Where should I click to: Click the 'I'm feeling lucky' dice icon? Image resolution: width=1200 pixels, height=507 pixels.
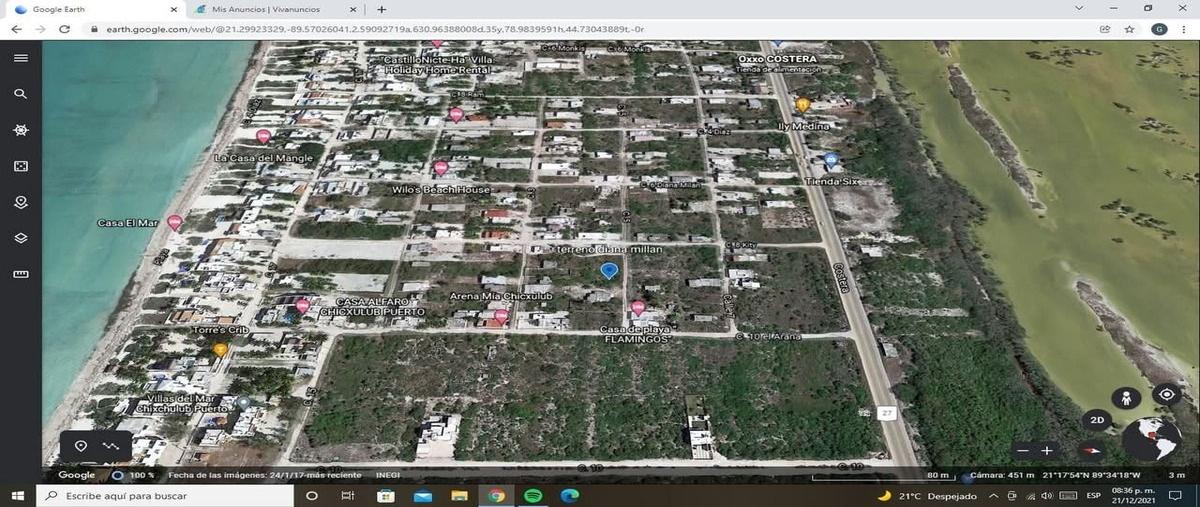click(21, 166)
